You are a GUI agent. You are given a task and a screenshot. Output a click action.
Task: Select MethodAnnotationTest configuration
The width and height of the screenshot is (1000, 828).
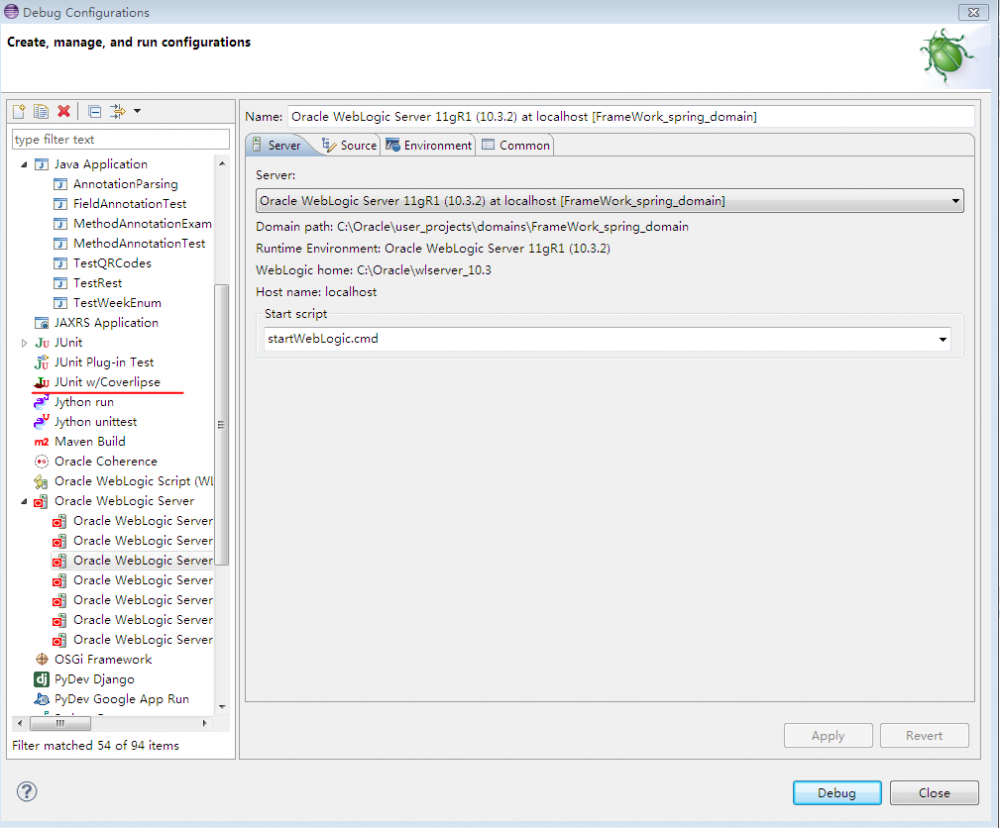[139, 244]
